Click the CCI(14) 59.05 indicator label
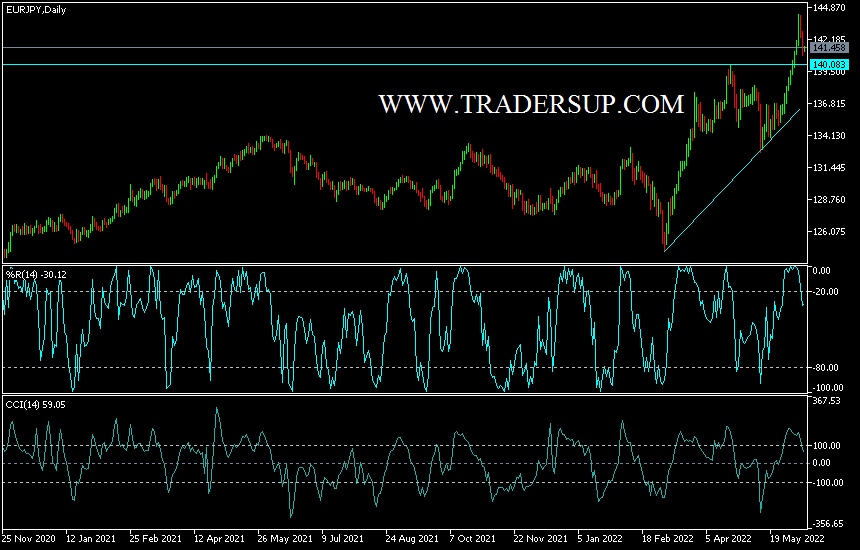Viewport: 860px width, 550px height. pos(36,405)
